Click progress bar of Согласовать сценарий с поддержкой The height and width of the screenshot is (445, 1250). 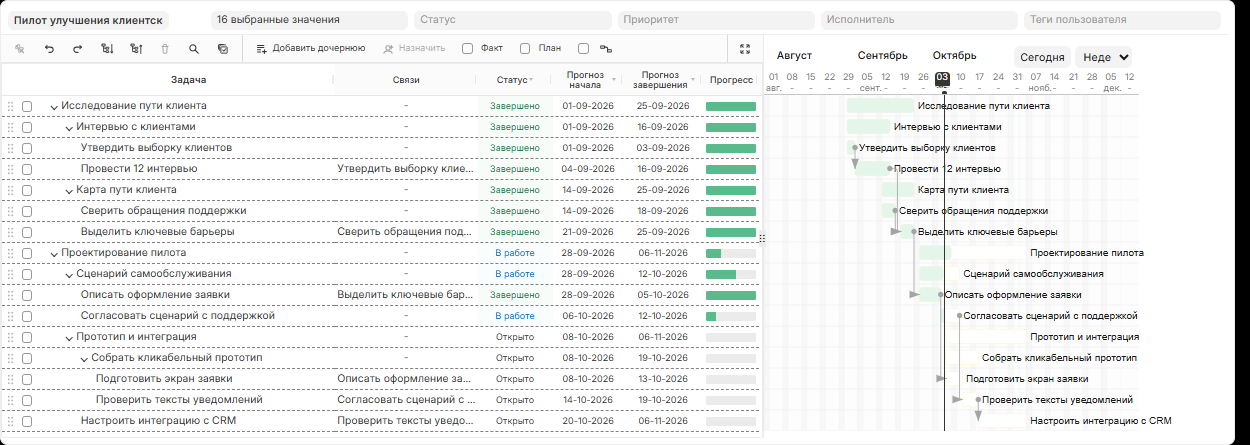coord(731,316)
